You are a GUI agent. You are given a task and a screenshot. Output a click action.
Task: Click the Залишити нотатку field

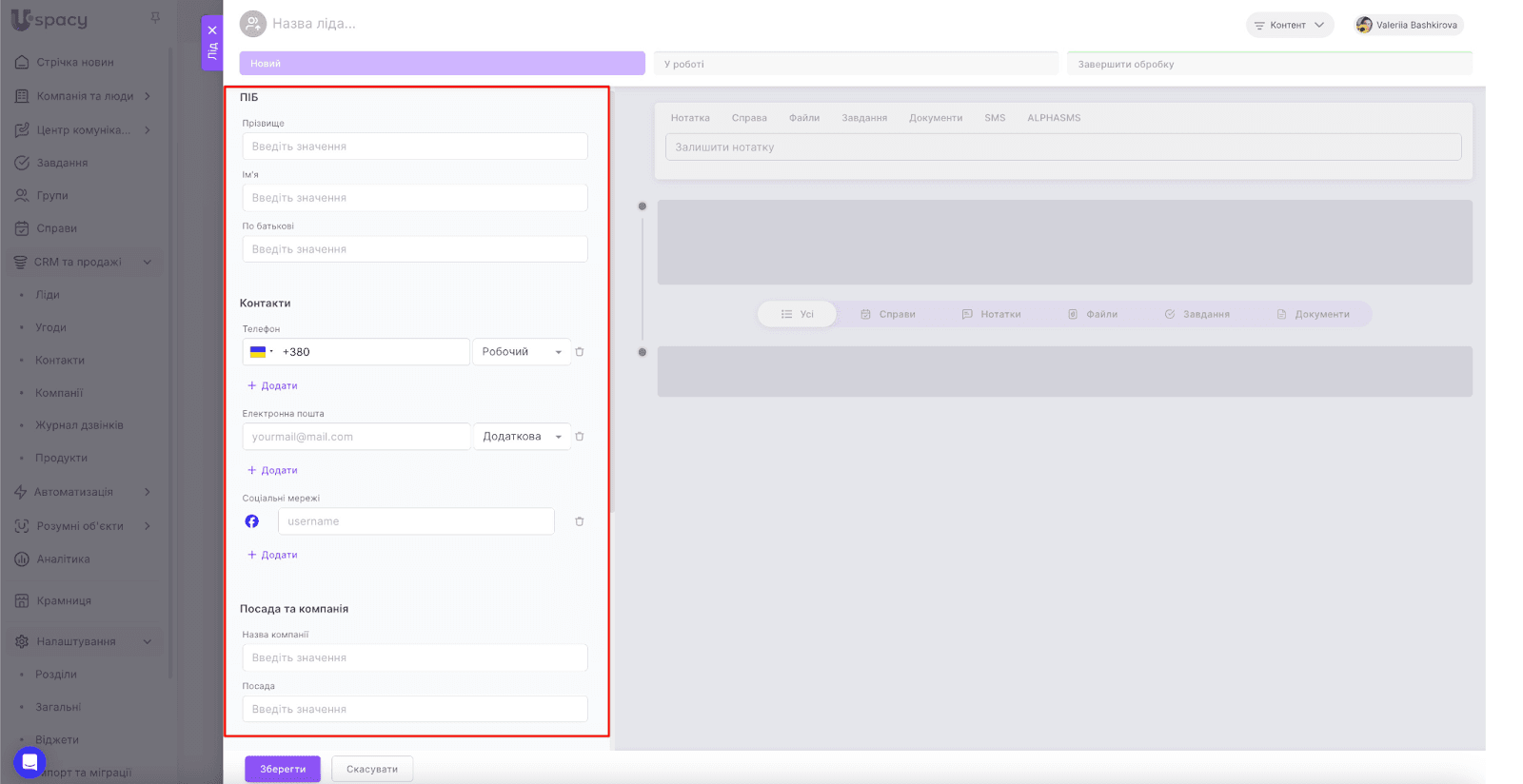pos(1063,147)
